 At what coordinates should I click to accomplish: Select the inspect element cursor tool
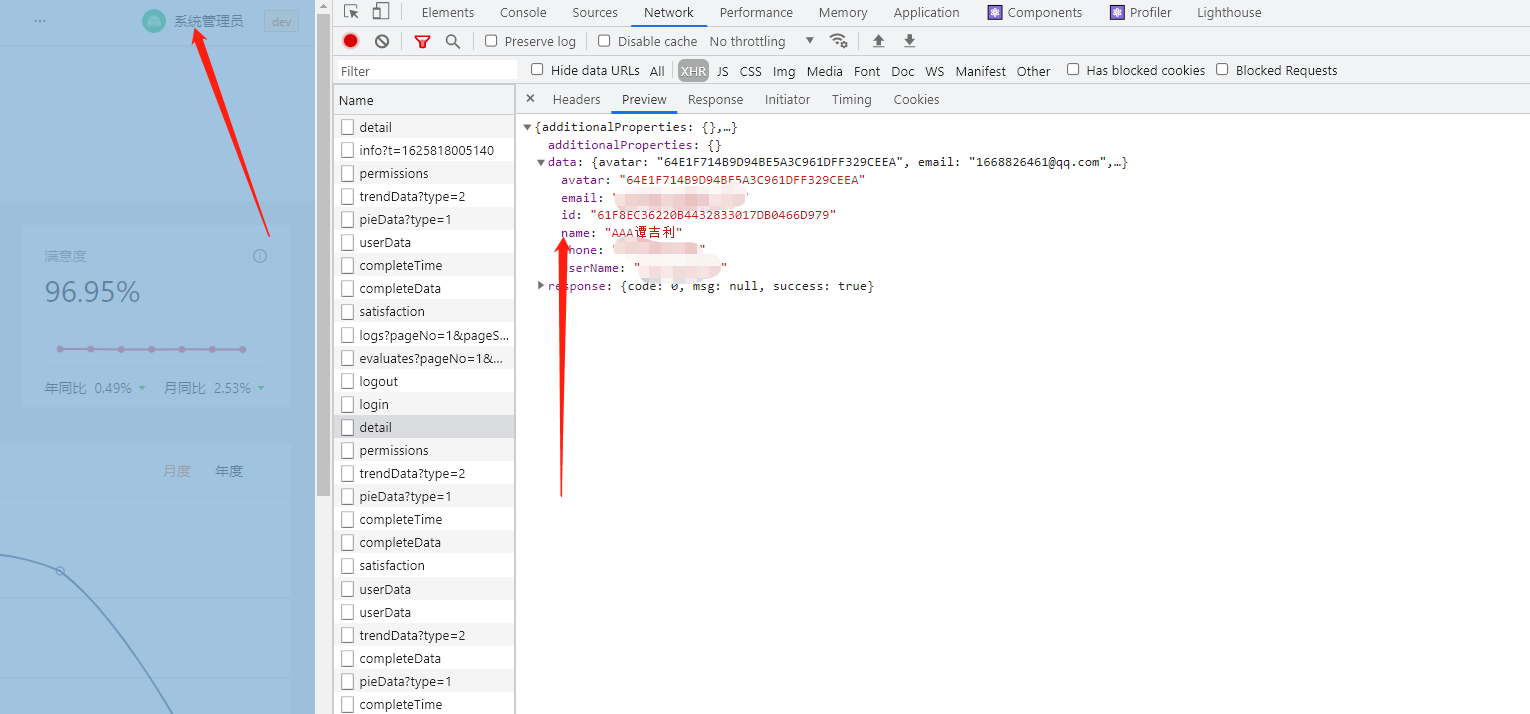click(353, 12)
